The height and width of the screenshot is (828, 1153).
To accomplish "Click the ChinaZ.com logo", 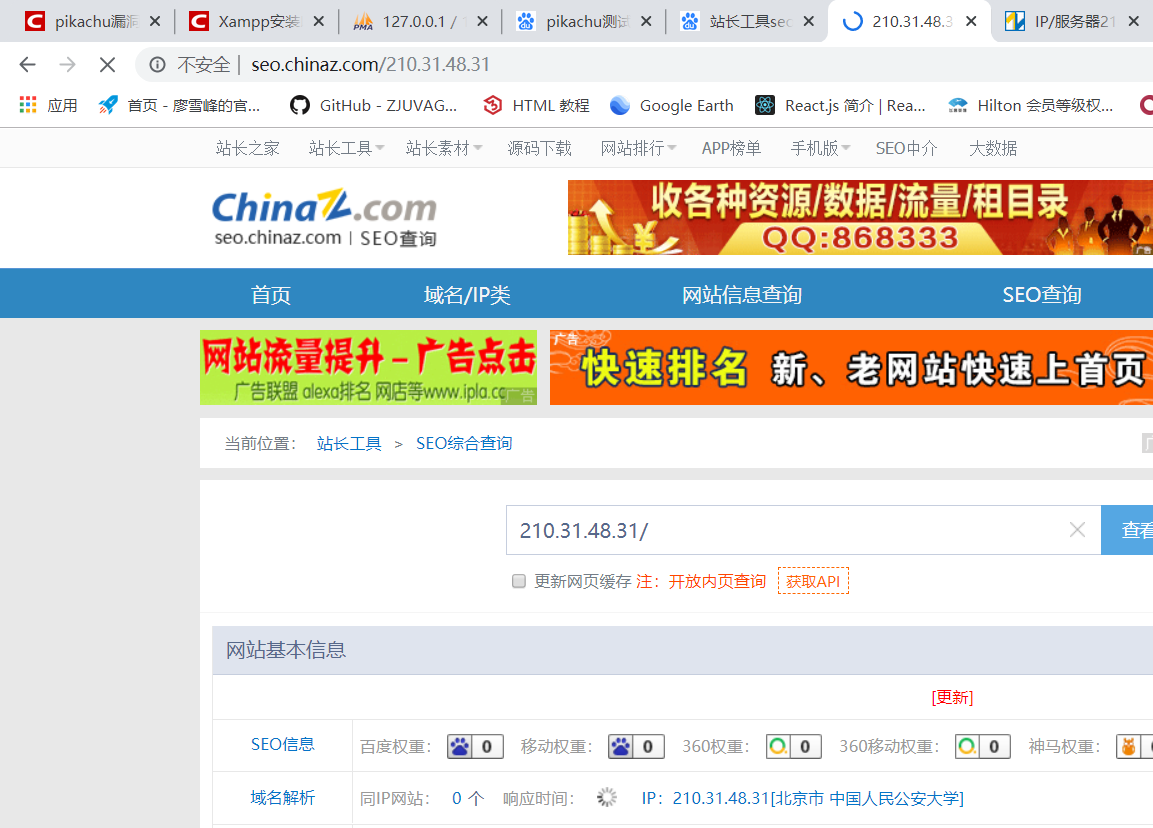I will pyautogui.click(x=324, y=218).
